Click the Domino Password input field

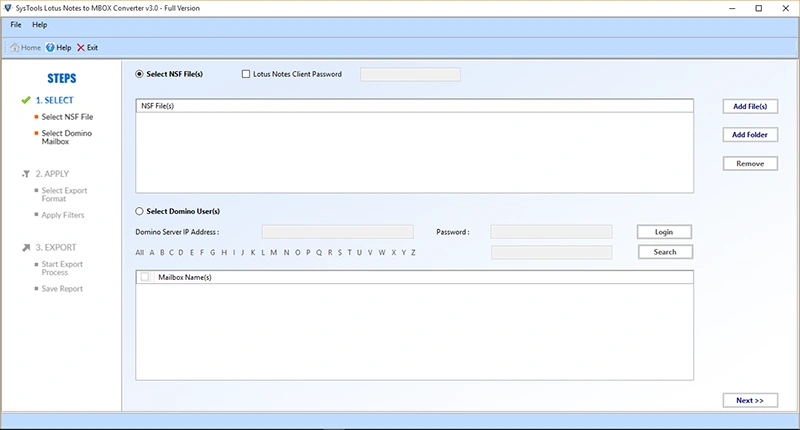[x=551, y=232]
